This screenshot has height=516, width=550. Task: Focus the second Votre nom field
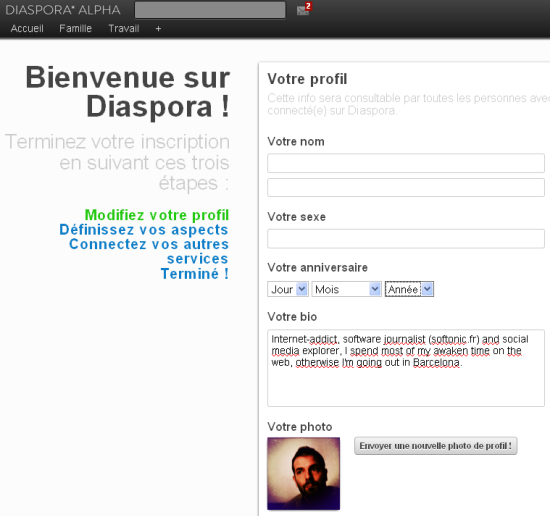(x=406, y=187)
